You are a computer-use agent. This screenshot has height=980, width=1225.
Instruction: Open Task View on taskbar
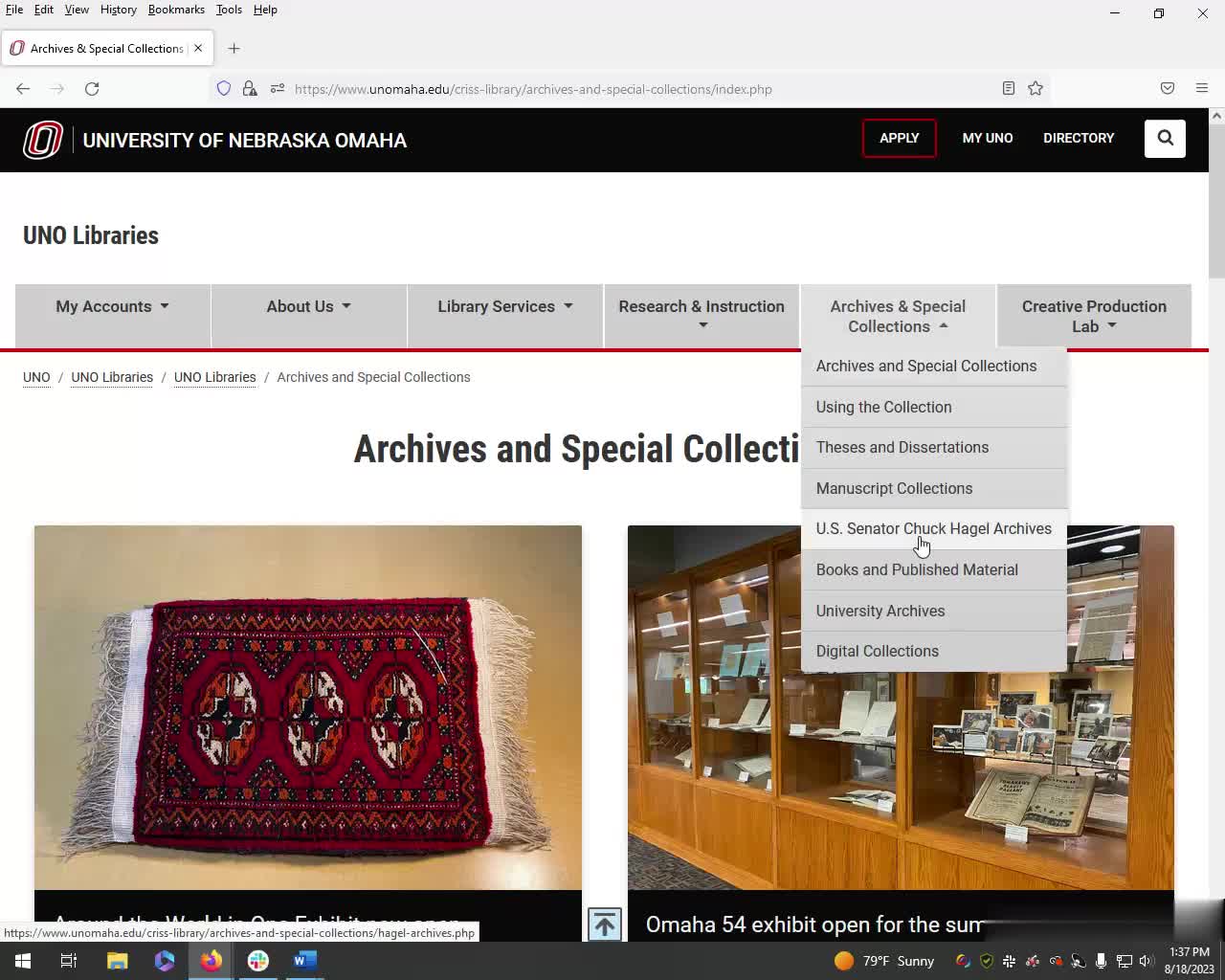point(69,961)
